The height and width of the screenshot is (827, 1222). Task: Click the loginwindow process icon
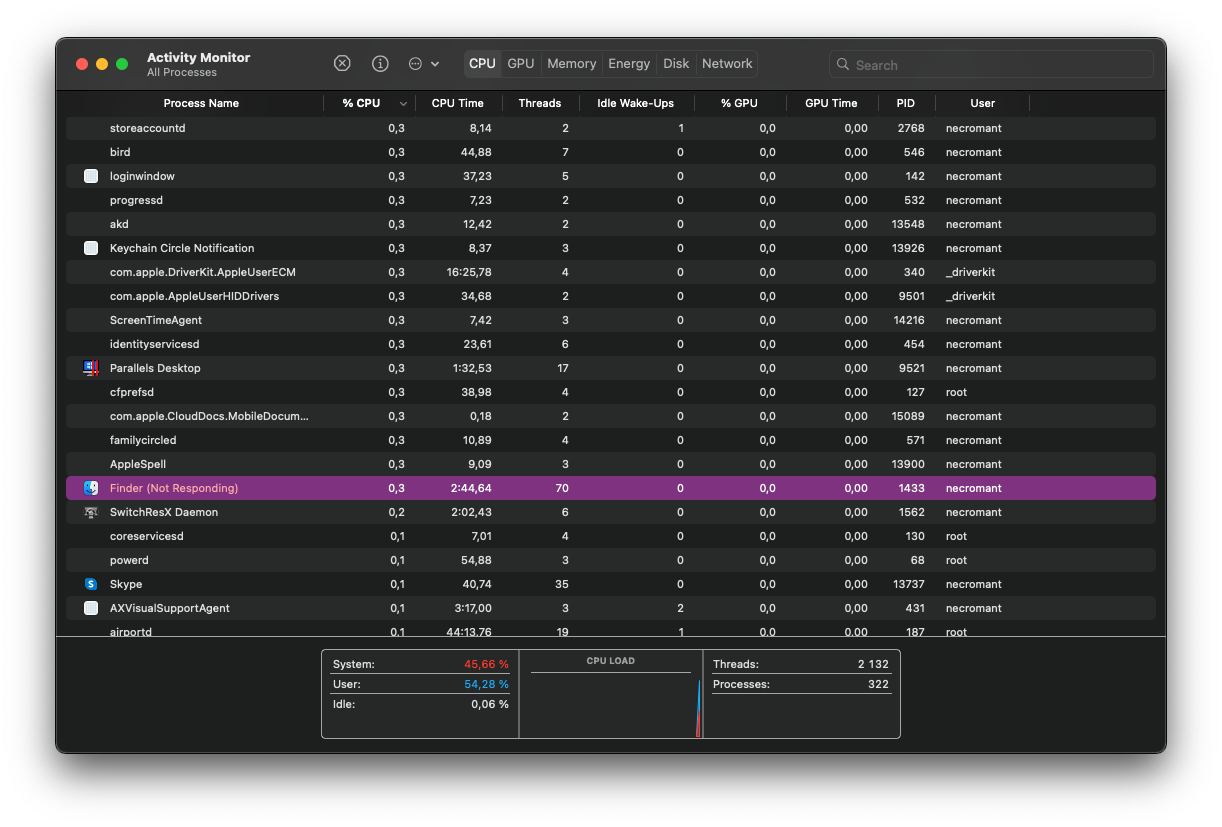point(91,176)
